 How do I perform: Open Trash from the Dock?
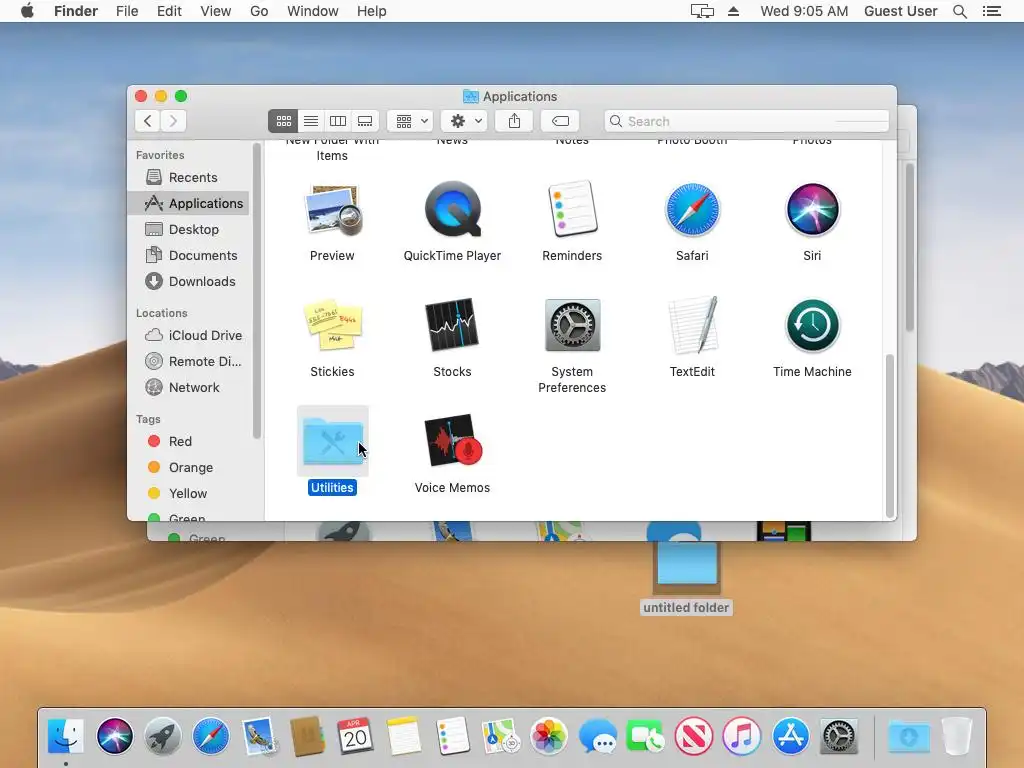957,736
